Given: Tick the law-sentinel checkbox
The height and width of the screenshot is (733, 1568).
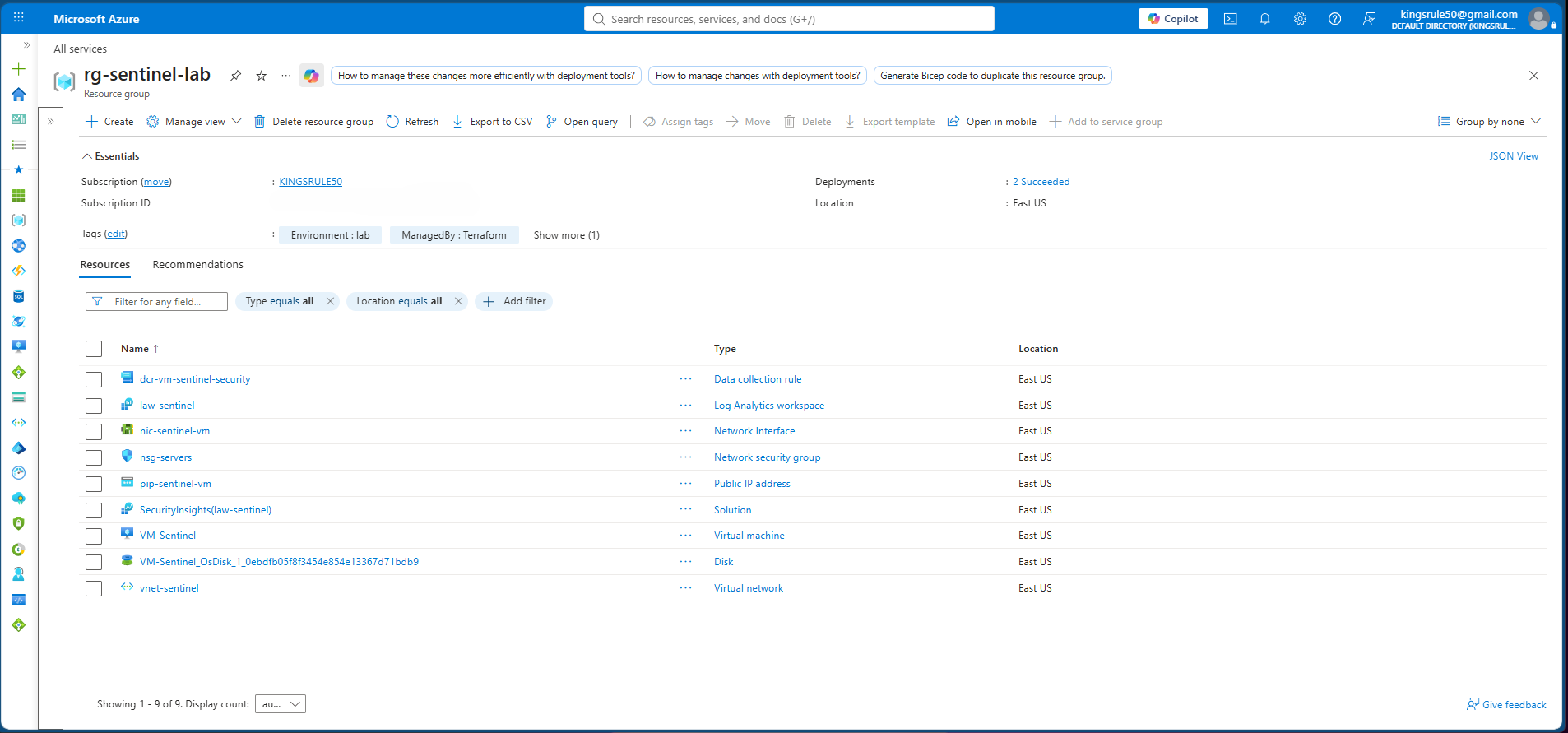Looking at the screenshot, I should point(94,406).
